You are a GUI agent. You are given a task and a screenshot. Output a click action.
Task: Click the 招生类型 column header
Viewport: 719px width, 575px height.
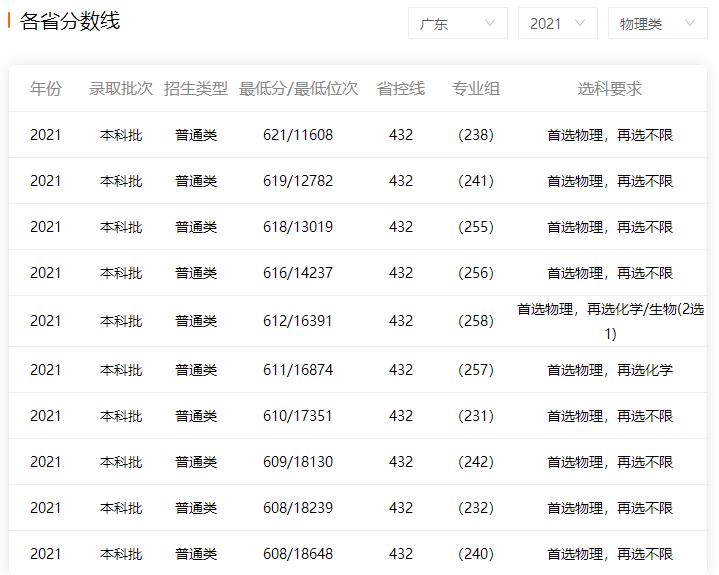(x=196, y=89)
